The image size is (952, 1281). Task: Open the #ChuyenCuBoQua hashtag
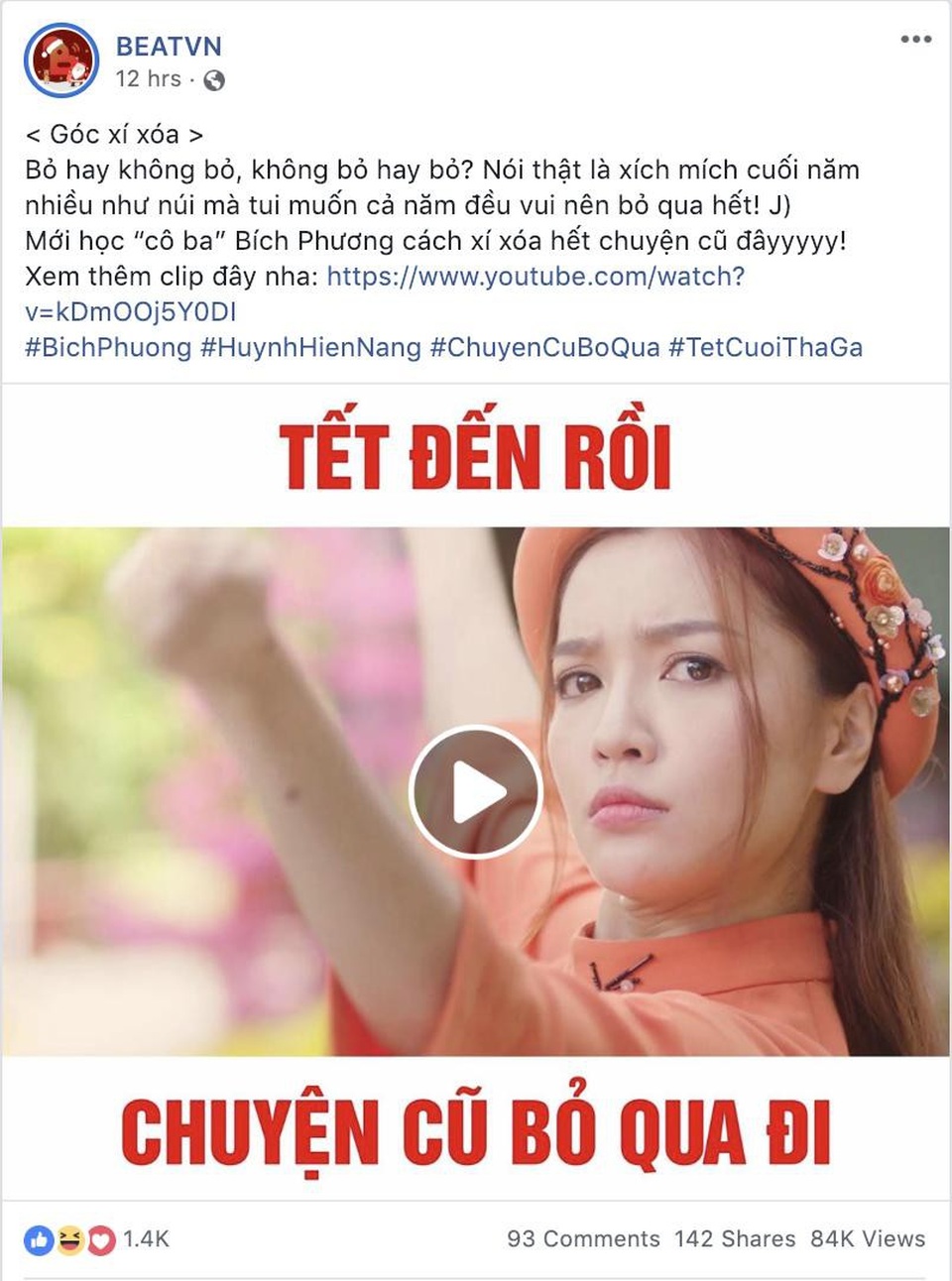544,347
